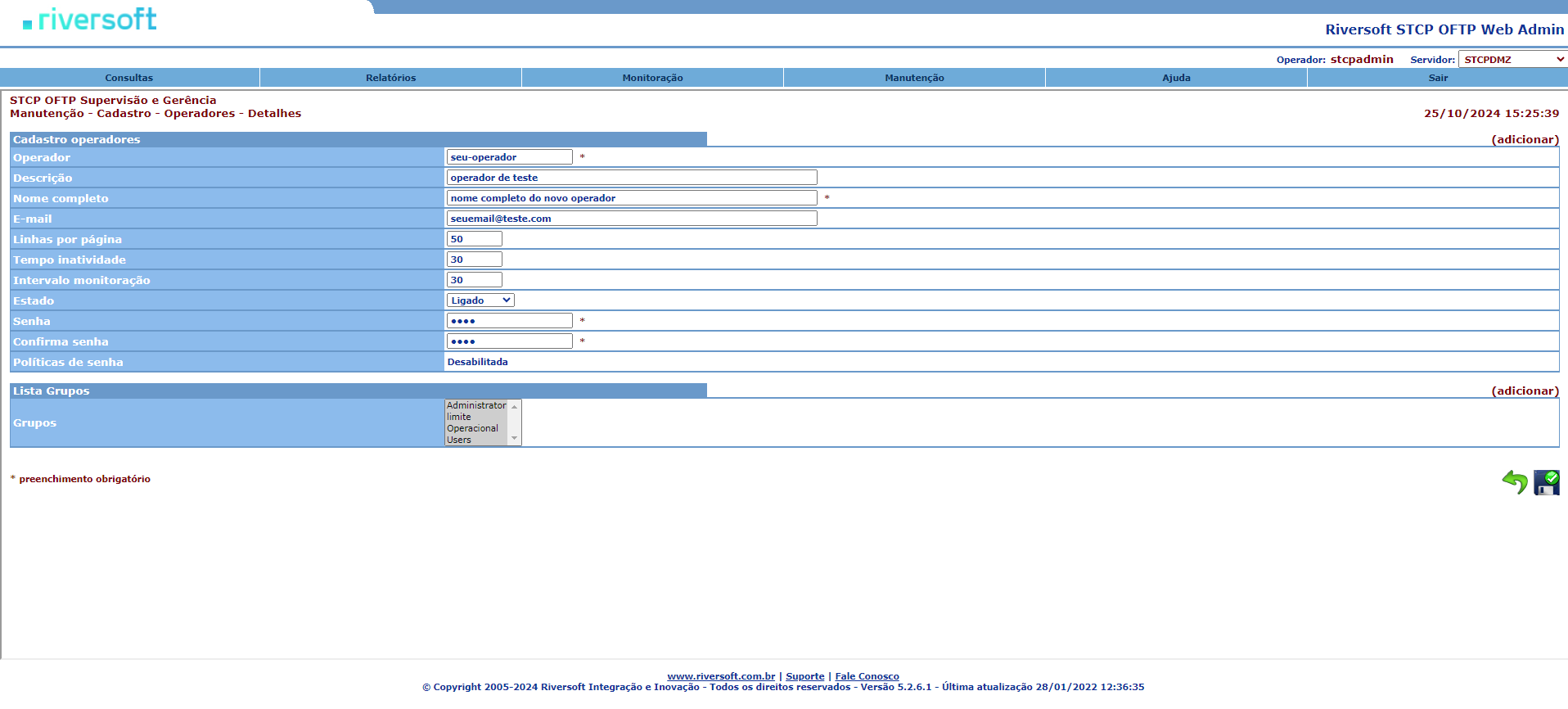Viewport: 1568px width, 709px height.
Task: Click the Riversoft STCP OFTP Web Admin title
Action: [x=1444, y=29]
